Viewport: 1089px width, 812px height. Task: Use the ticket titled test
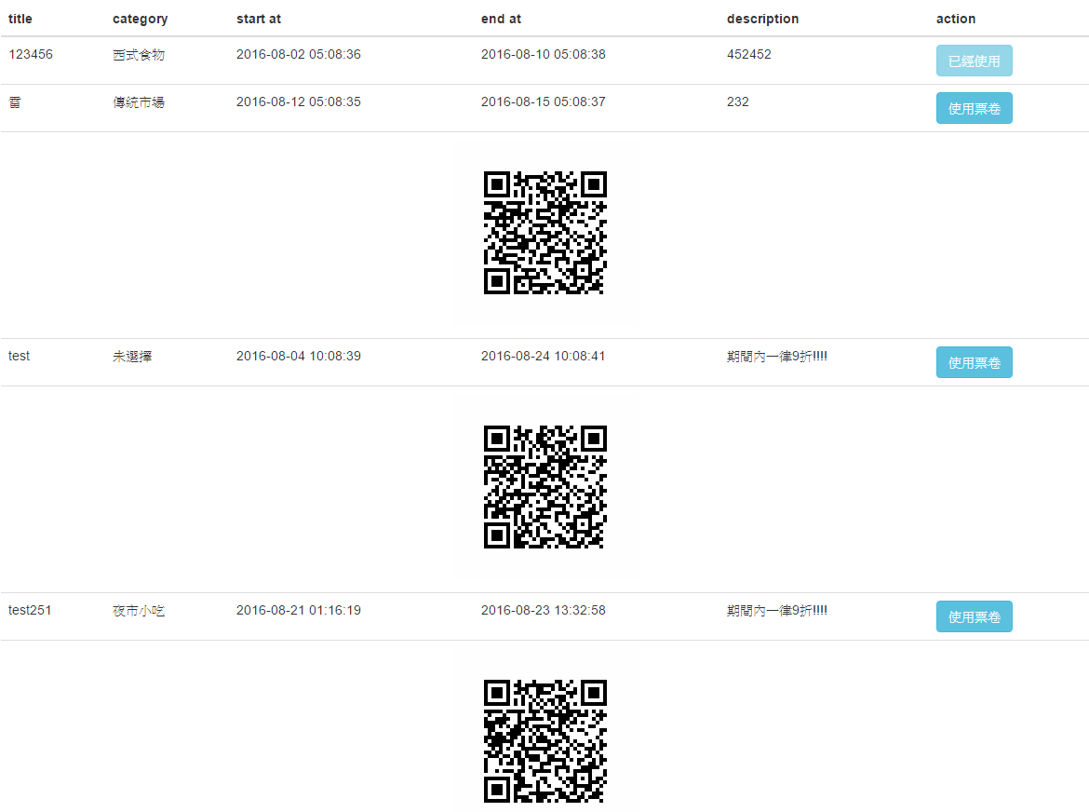pyautogui.click(x=973, y=362)
